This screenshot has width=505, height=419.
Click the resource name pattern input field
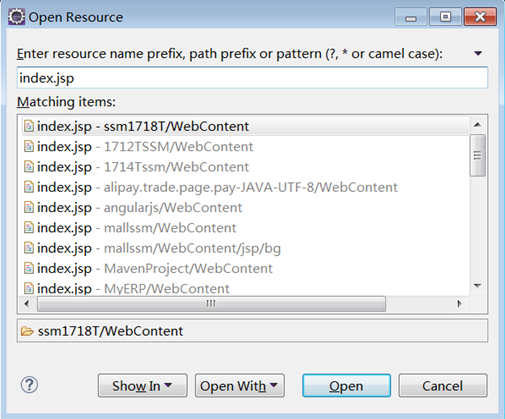pyautogui.click(x=252, y=78)
